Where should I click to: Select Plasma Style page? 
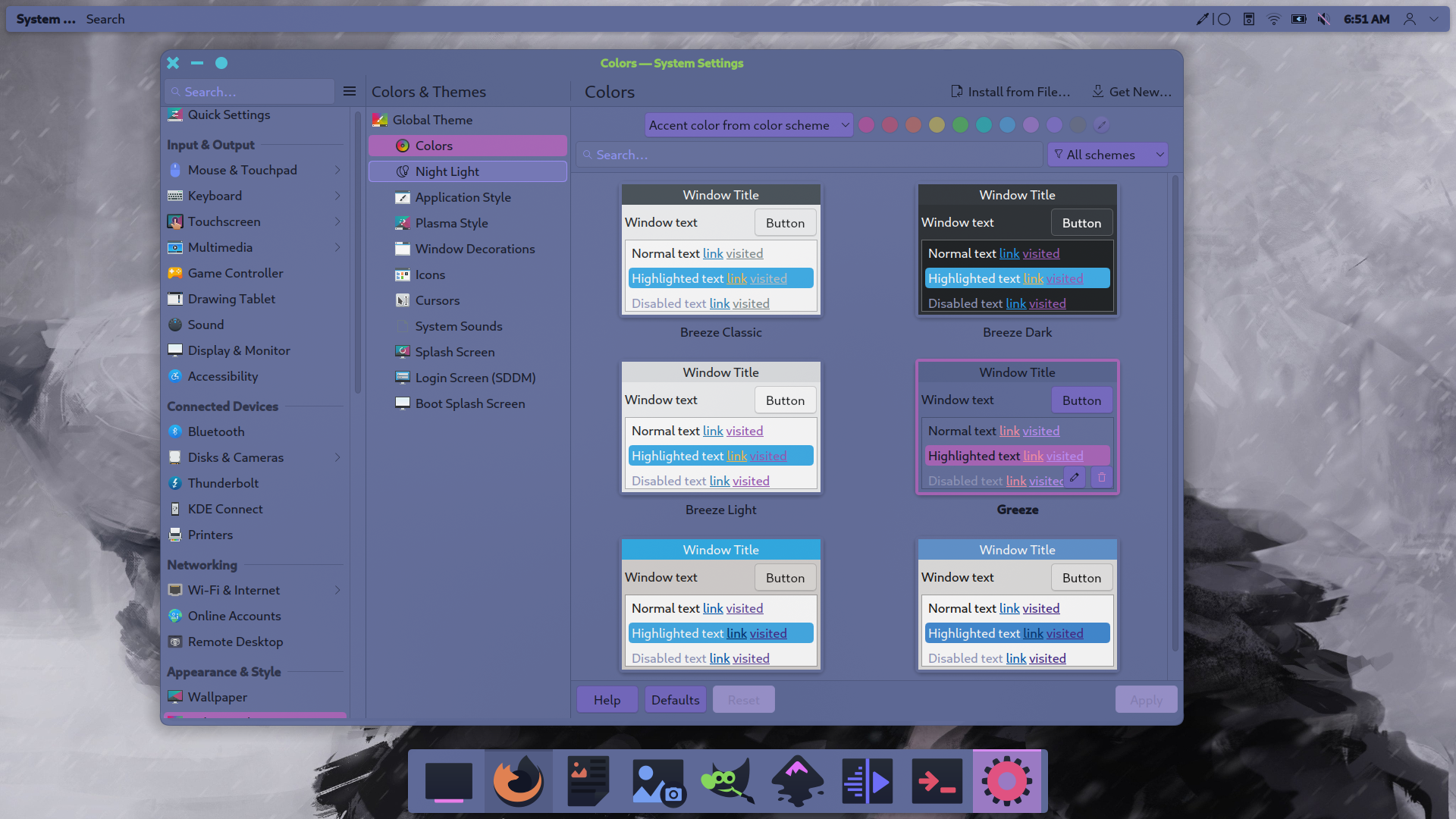(468, 223)
